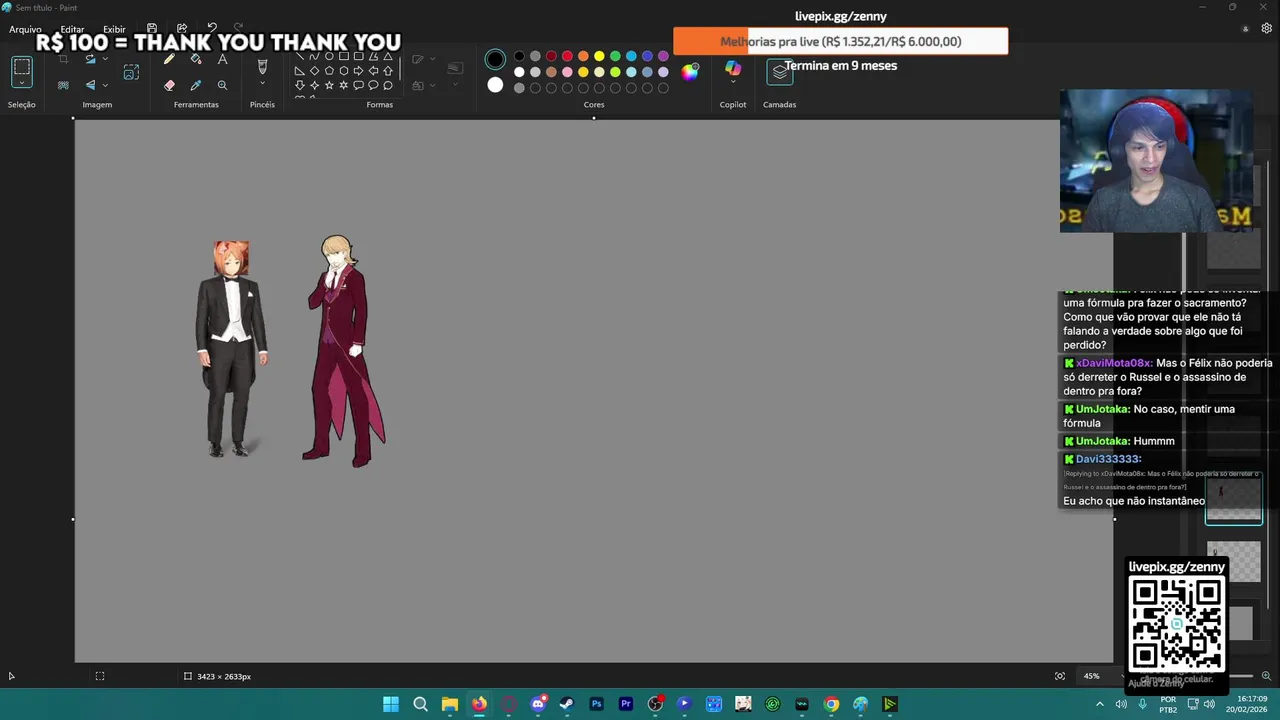
Task: Pick the pink color swatch
Action: [x=567, y=72]
